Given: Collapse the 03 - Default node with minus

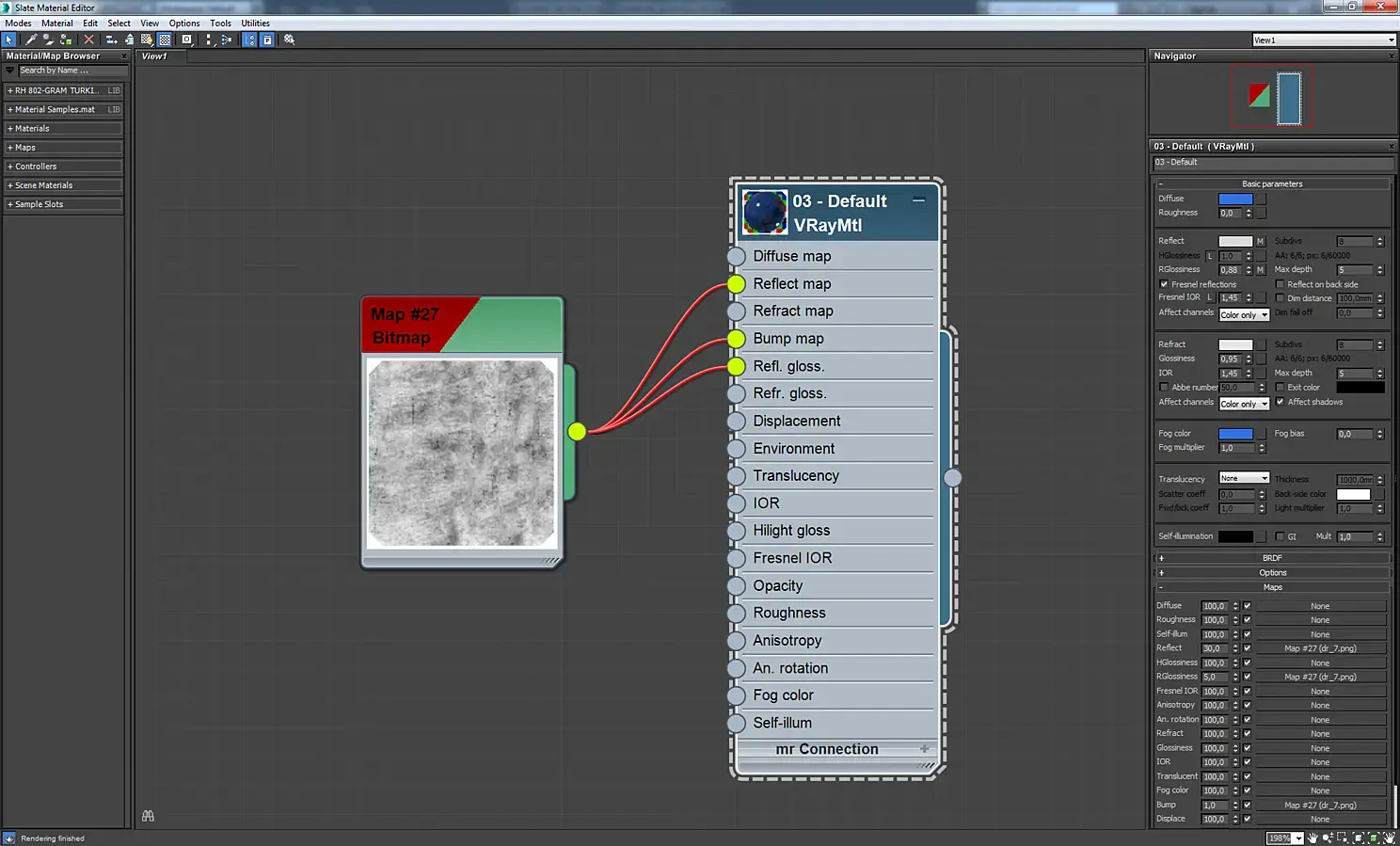Looking at the screenshot, I should coord(918,200).
